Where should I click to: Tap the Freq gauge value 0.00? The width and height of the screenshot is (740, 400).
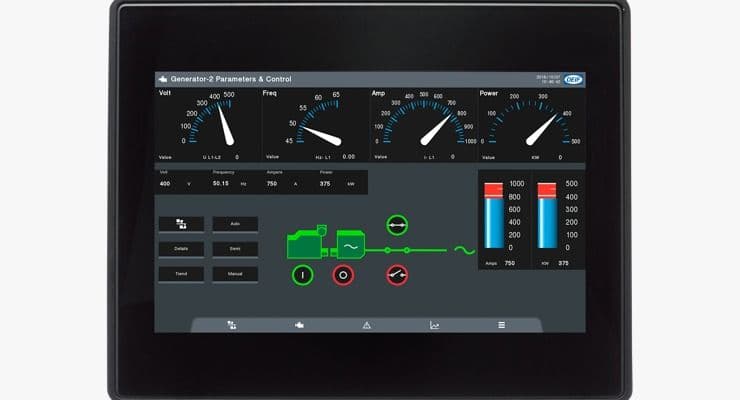(349, 157)
